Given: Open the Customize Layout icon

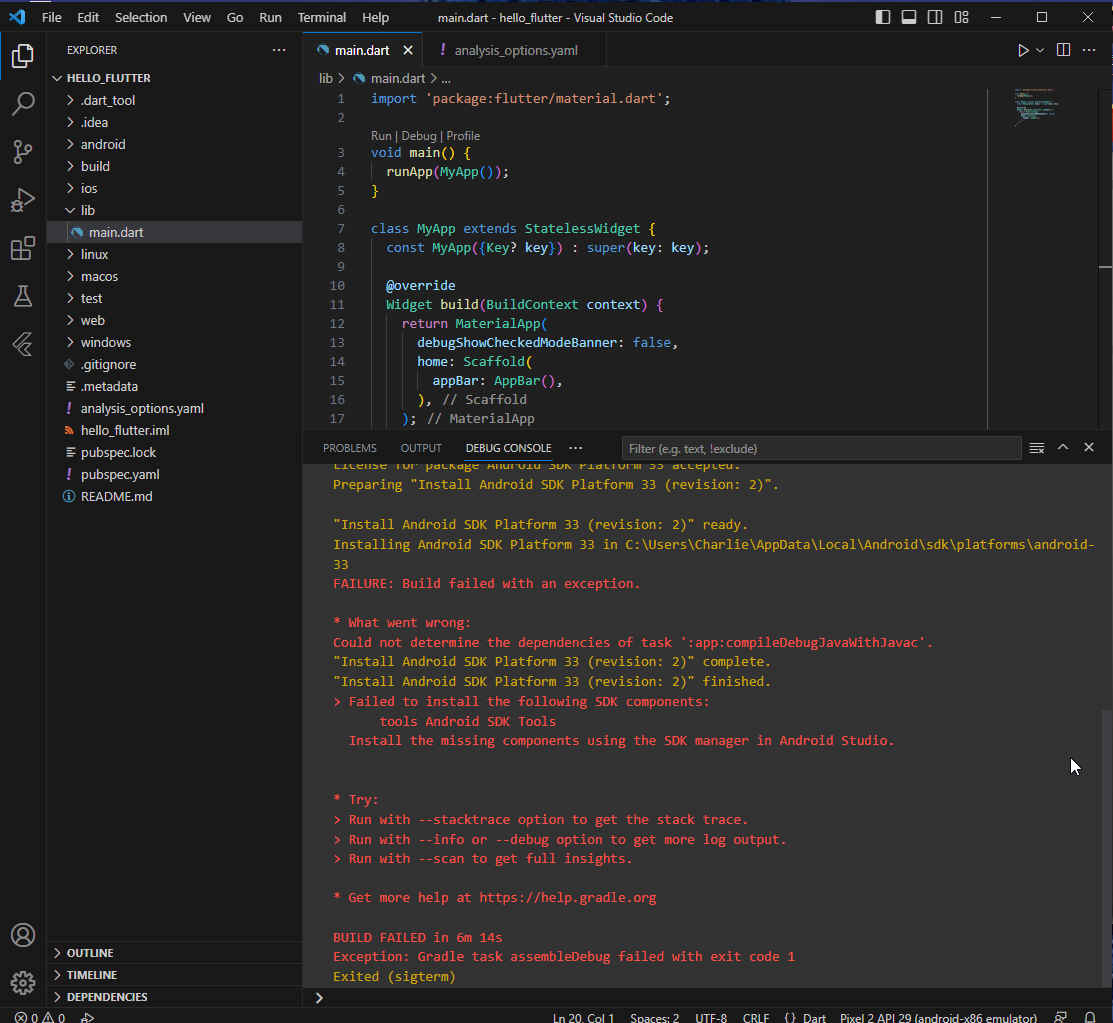Looking at the screenshot, I should 961,17.
